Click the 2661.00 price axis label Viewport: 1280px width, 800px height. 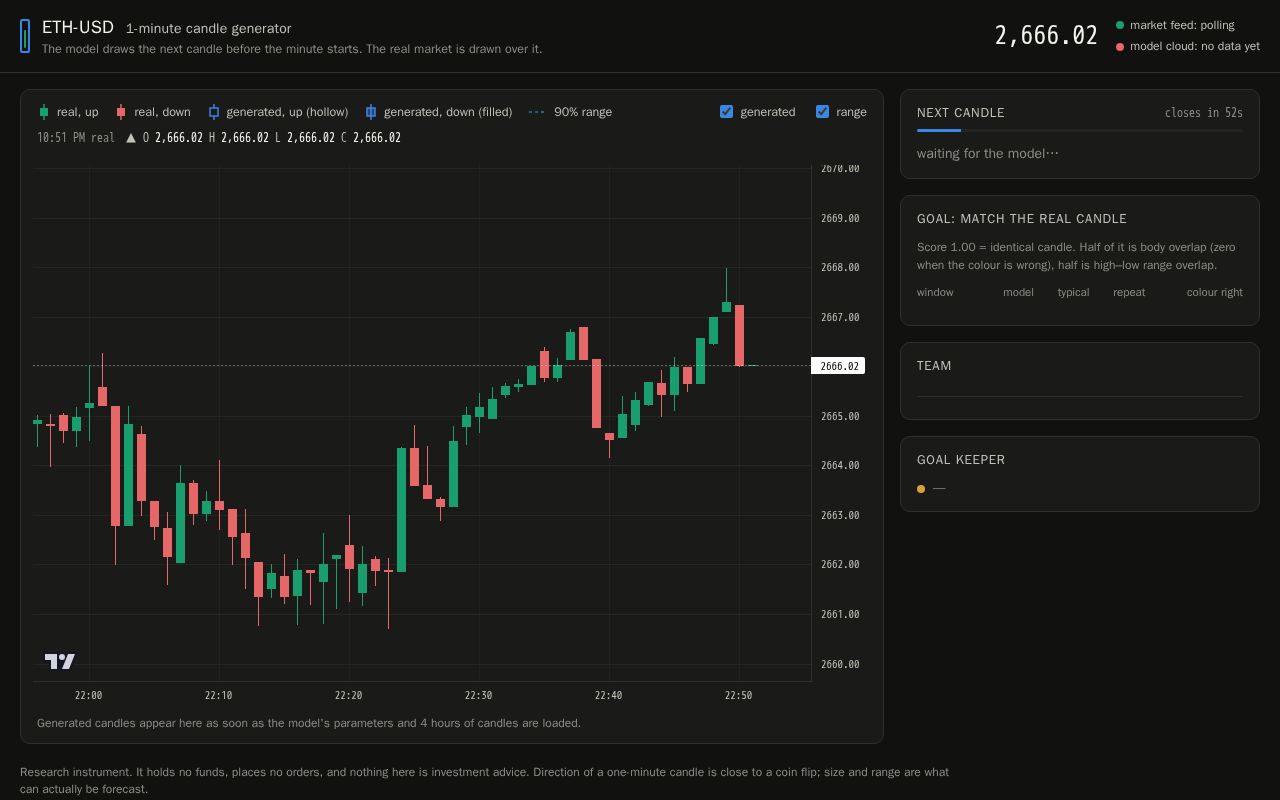tap(840, 615)
